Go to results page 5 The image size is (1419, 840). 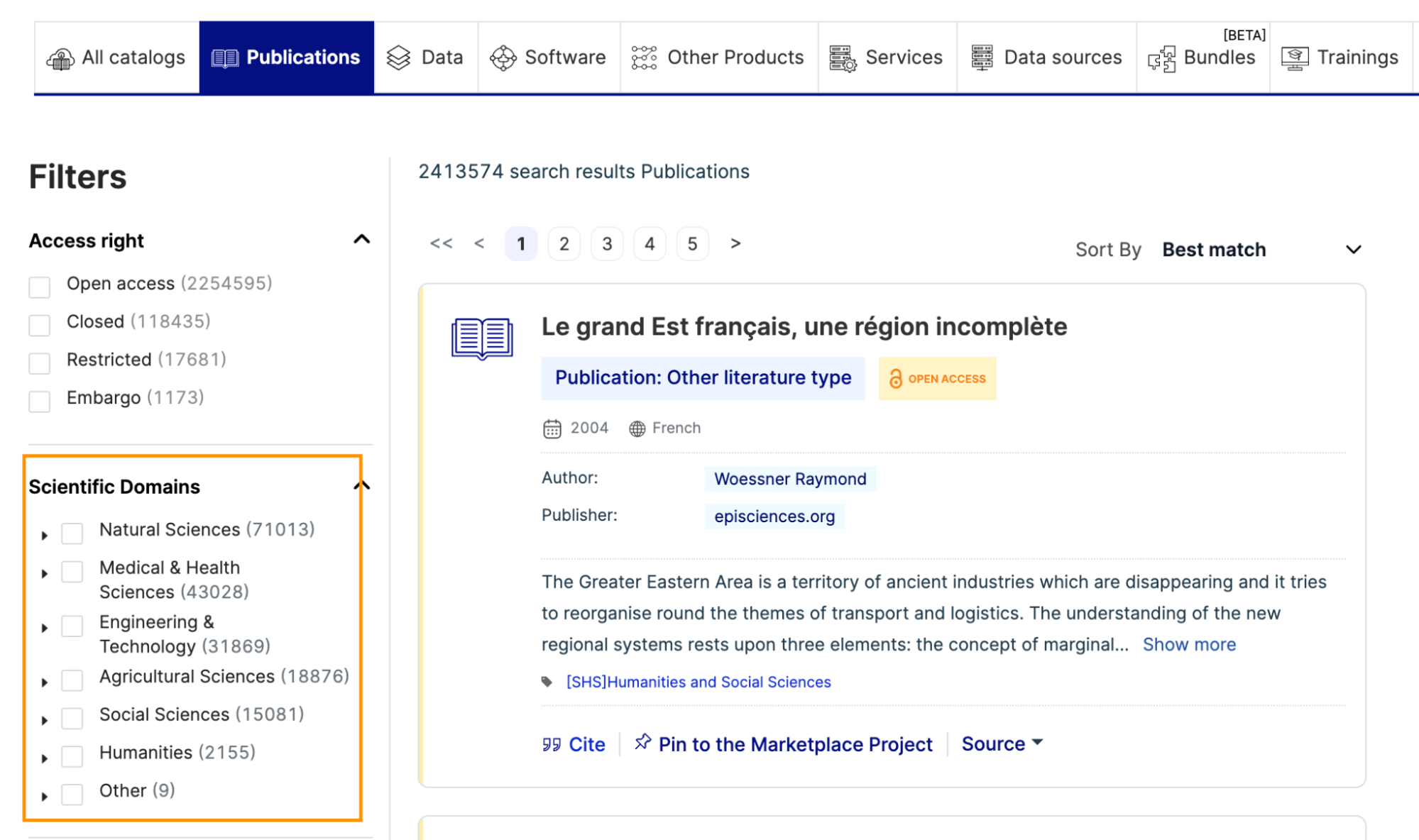click(693, 244)
